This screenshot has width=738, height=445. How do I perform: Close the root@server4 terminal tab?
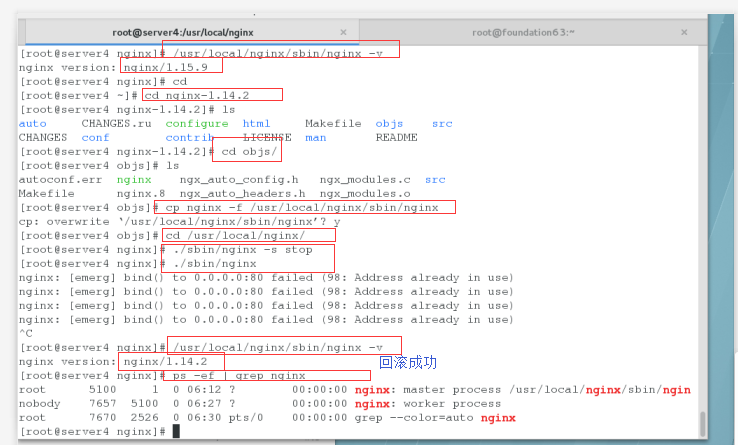tap(343, 32)
